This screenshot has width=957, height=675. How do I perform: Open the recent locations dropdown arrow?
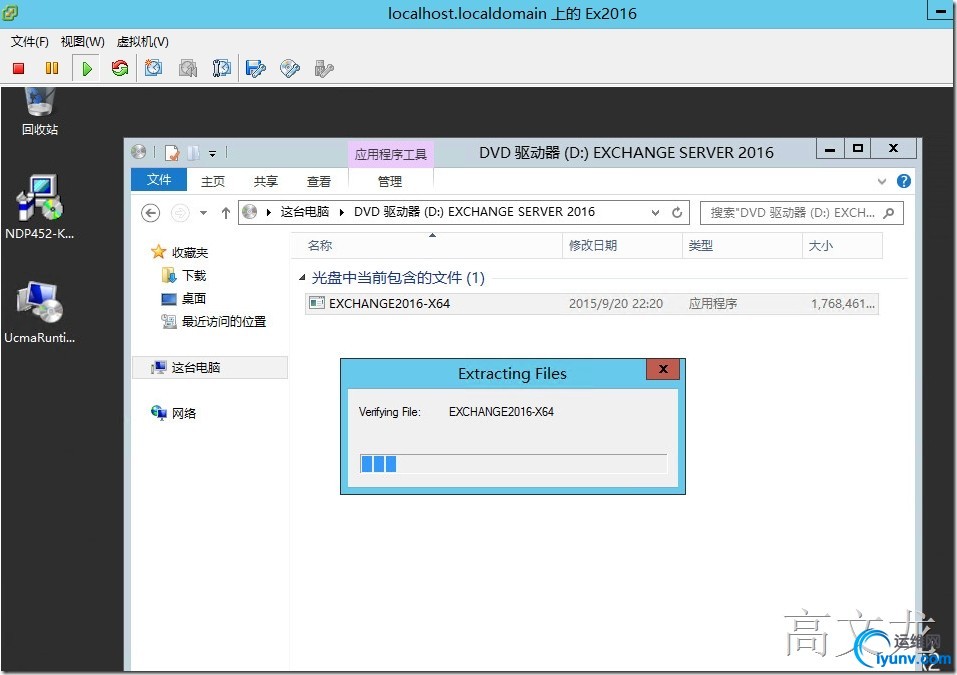pos(203,213)
